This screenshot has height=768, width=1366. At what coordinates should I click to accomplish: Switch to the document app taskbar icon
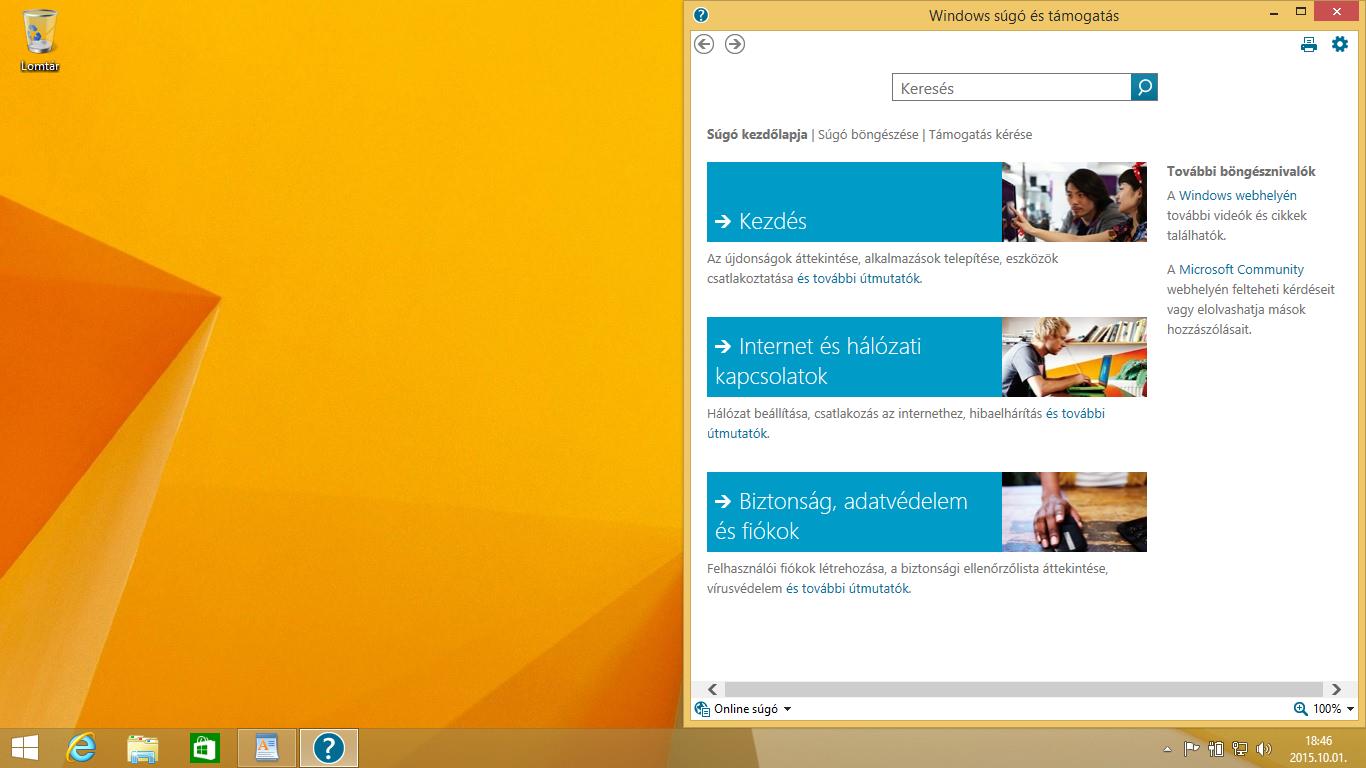pyautogui.click(x=267, y=747)
